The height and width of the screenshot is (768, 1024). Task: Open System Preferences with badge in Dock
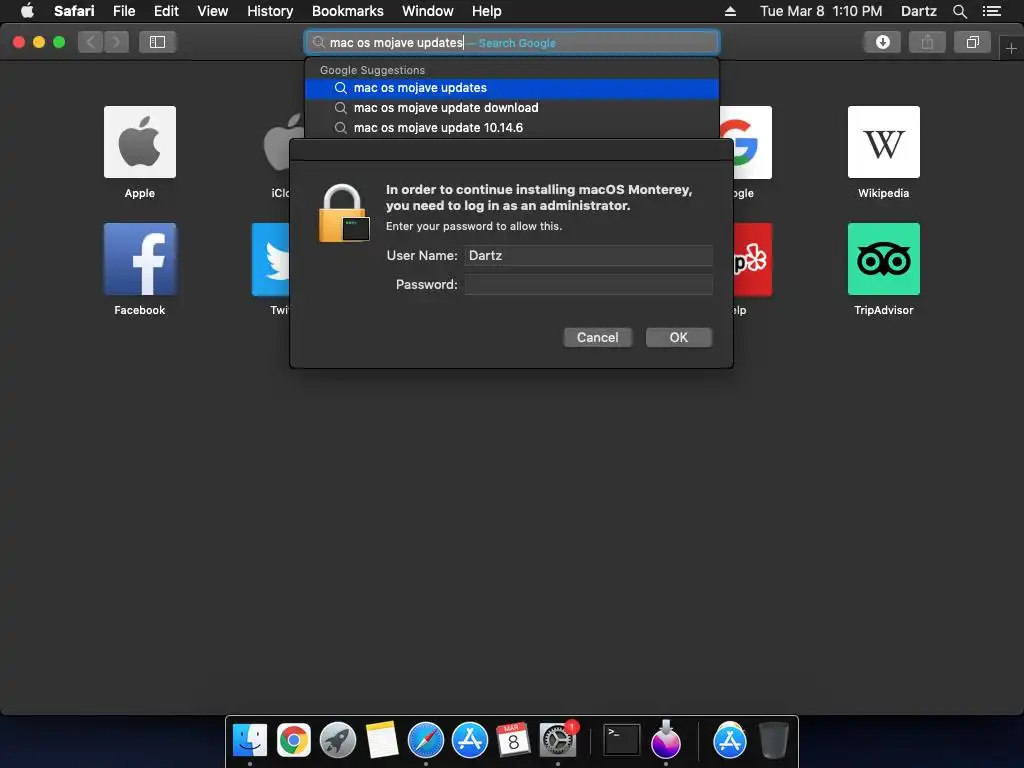pos(558,741)
